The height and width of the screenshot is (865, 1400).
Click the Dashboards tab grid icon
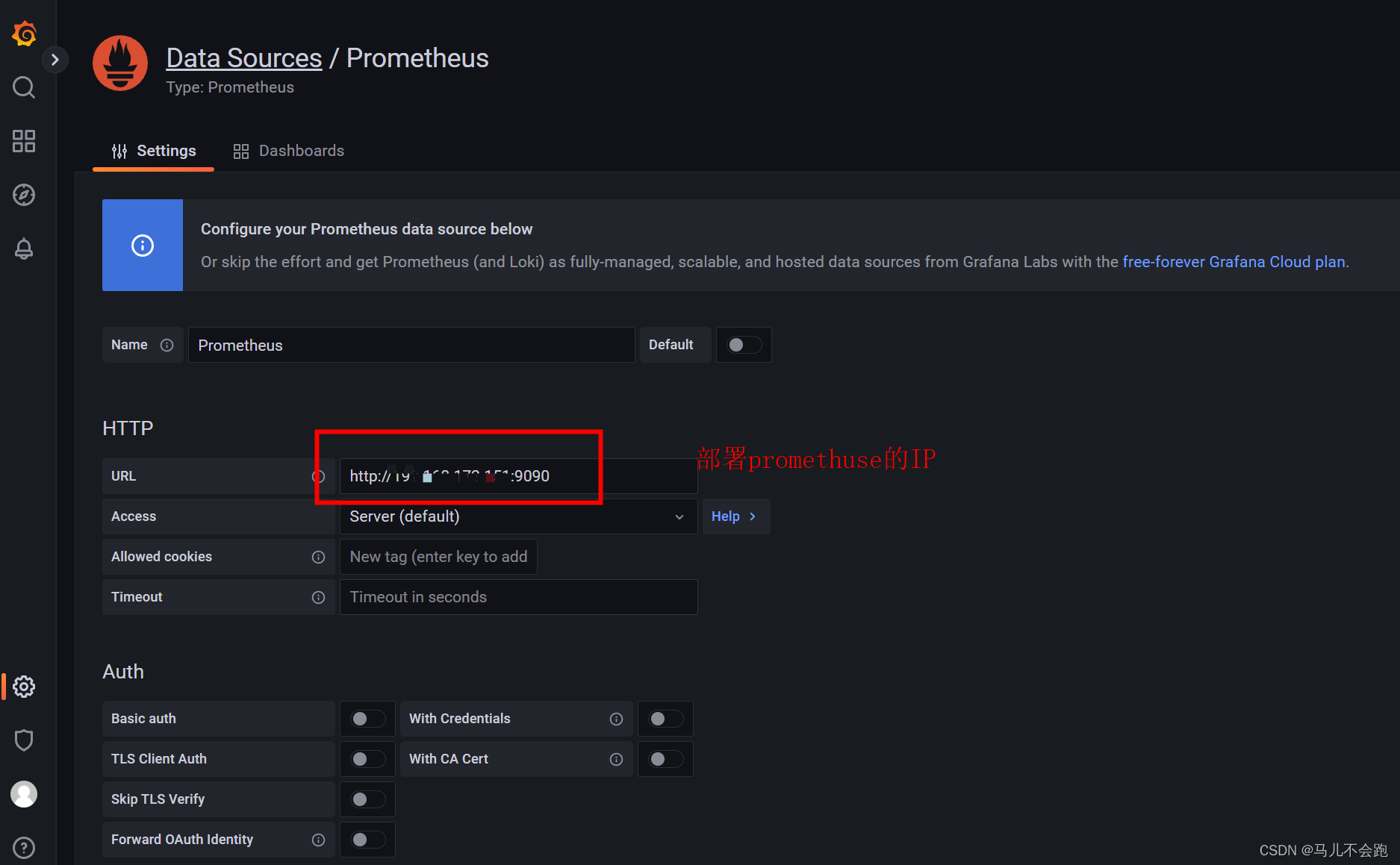pos(241,152)
